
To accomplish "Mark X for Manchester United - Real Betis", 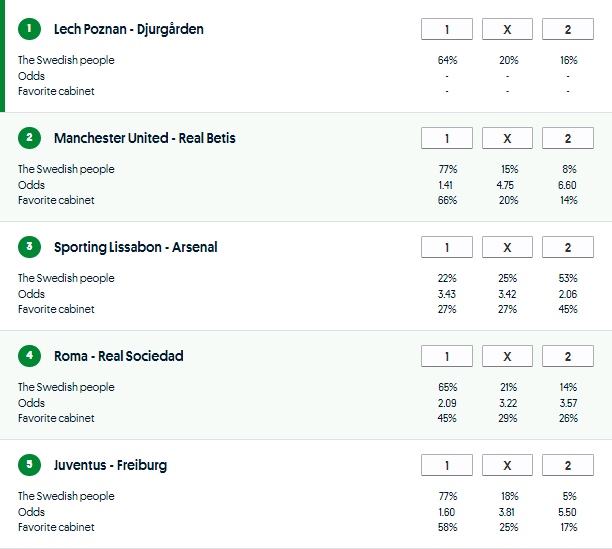I will [507, 138].
